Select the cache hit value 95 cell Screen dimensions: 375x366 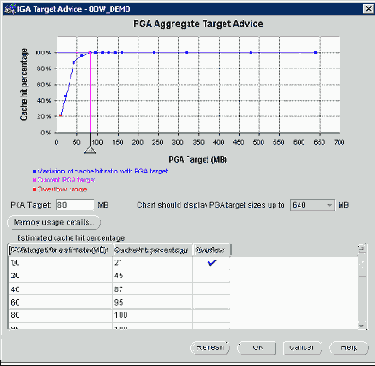152,302
